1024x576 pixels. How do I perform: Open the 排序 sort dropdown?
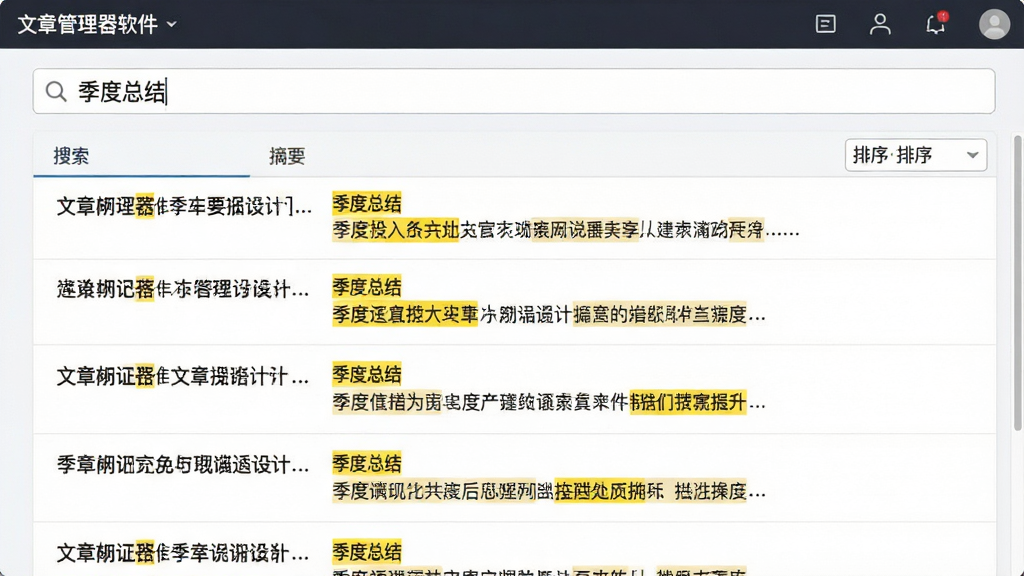point(916,155)
